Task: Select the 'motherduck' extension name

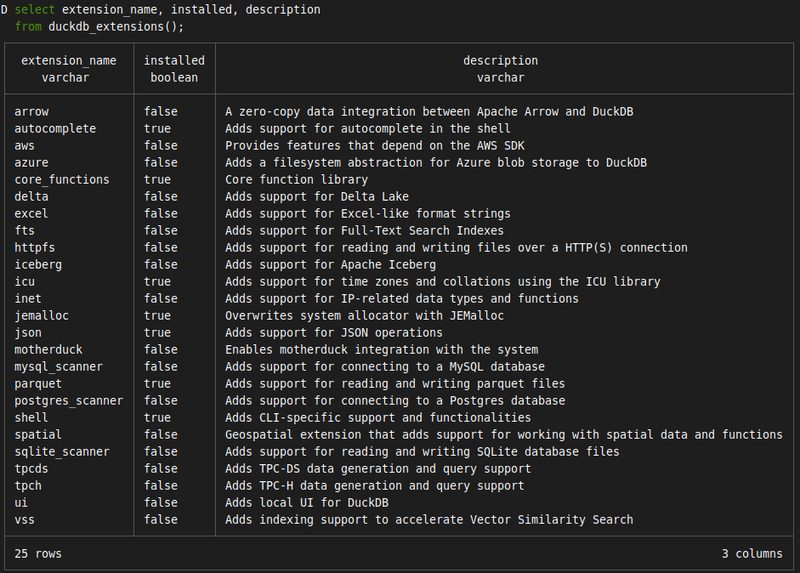Action: pyautogui.click(x=48, y=350)
